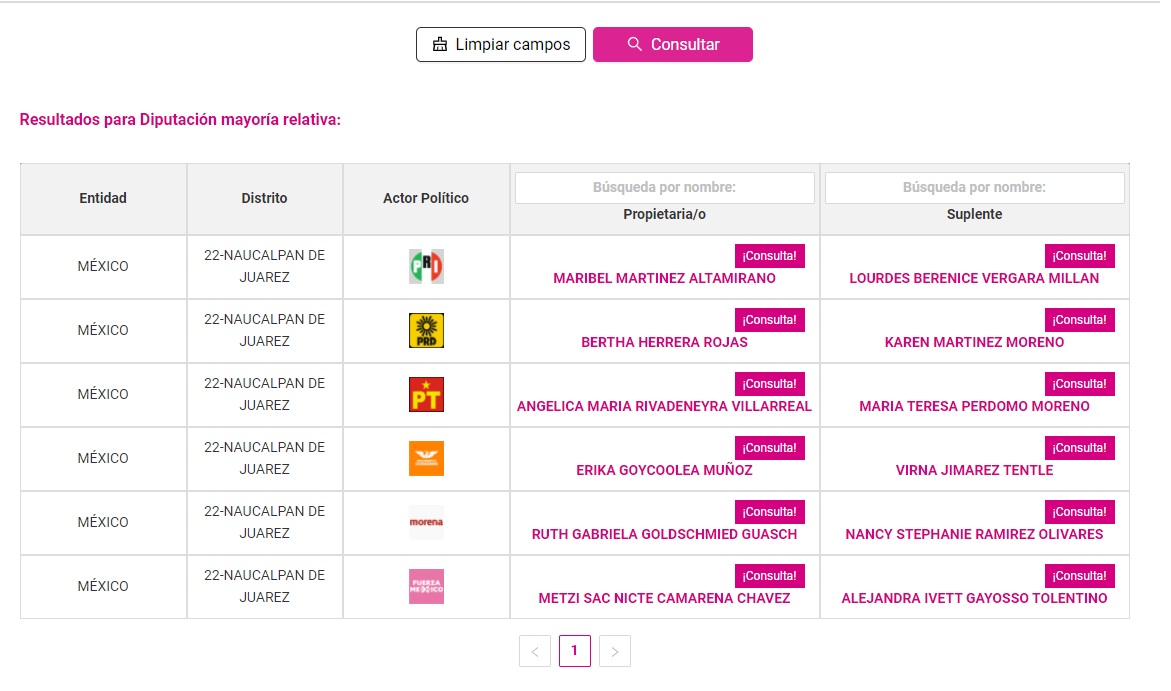1171x691 pixels.
Task: Click the Movimiento Ciudadano party logo
Action: (426, 458)
